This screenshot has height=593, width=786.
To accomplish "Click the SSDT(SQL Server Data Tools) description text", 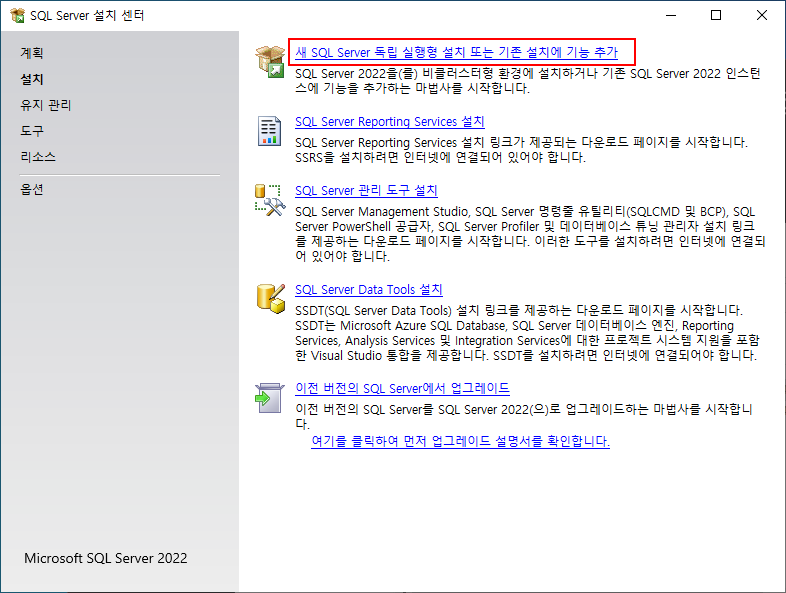I will tap(527, 333).
